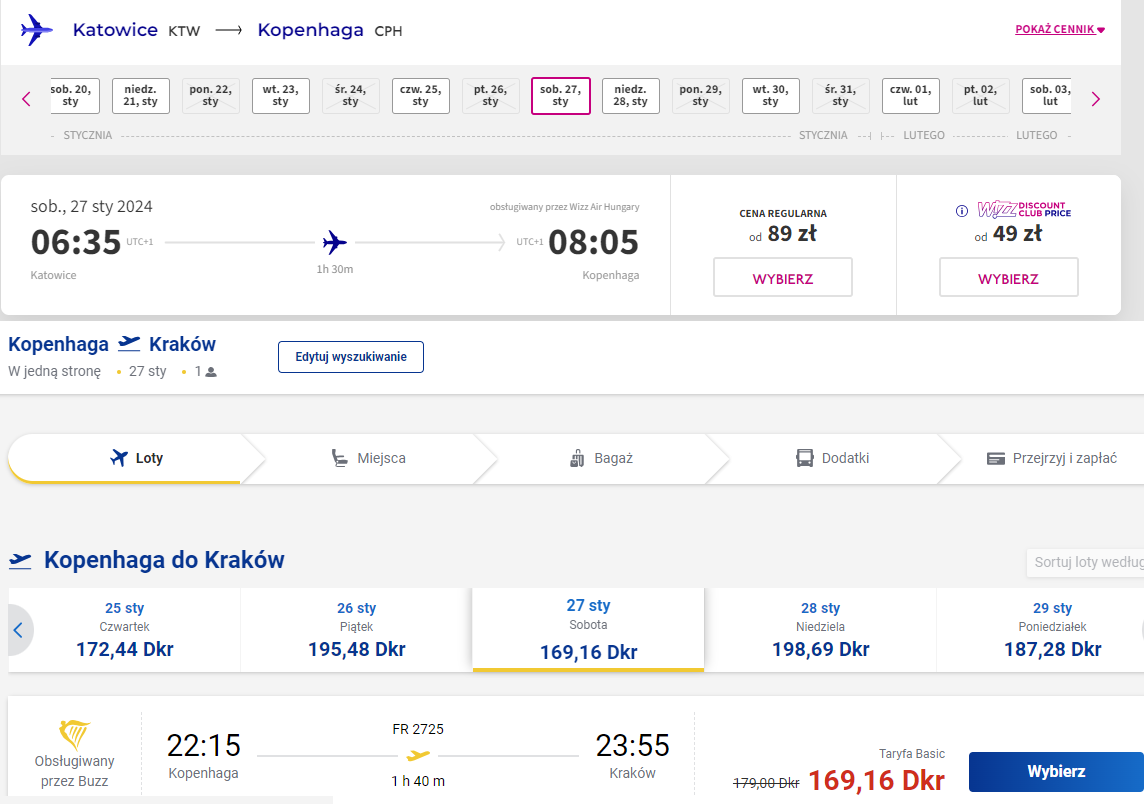Choose regular price 89 zł Wybierz button
Image resolution: width=1144 pixels, height=804 pixels.
tap(783, 277)
